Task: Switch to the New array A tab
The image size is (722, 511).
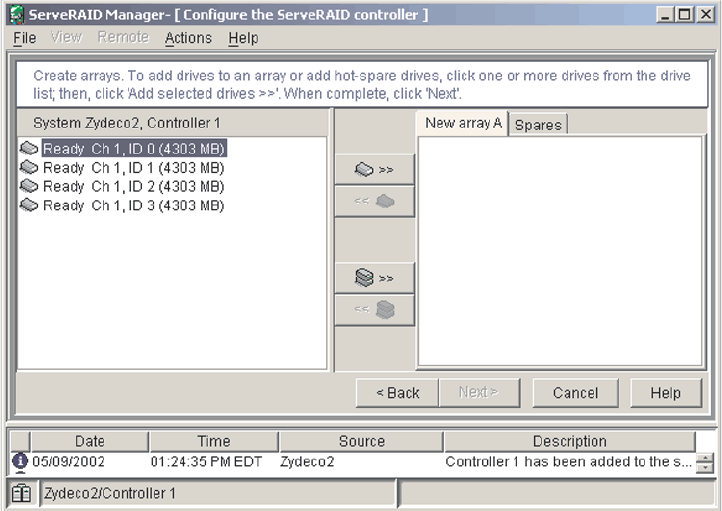Action: [x=463, y=123]
